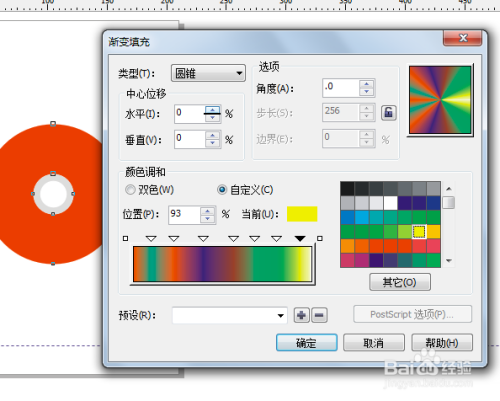Decrease the 水平 value with down arrow
Image resolution: width=500 pixels, height=401 pixels.
click(212, 118)
